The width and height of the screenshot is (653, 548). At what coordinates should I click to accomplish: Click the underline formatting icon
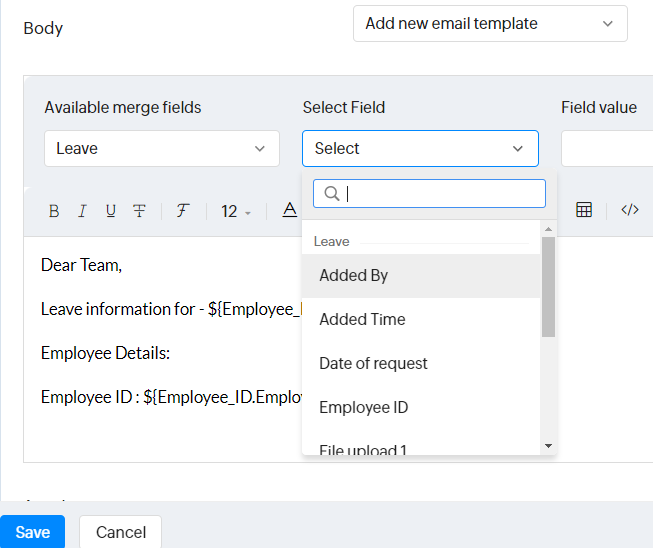110,211
